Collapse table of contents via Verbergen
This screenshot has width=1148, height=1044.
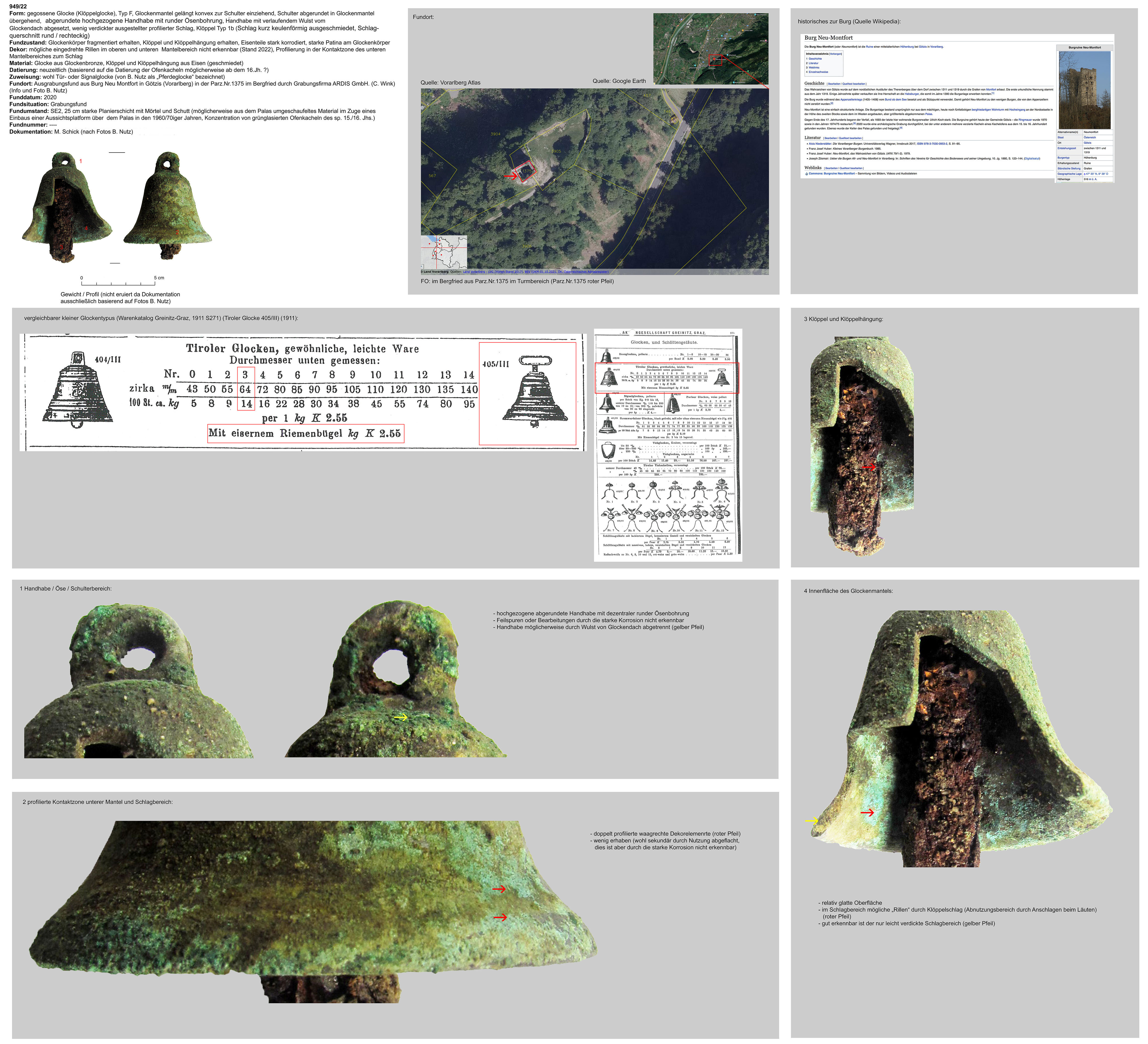[x=836, y=54]
